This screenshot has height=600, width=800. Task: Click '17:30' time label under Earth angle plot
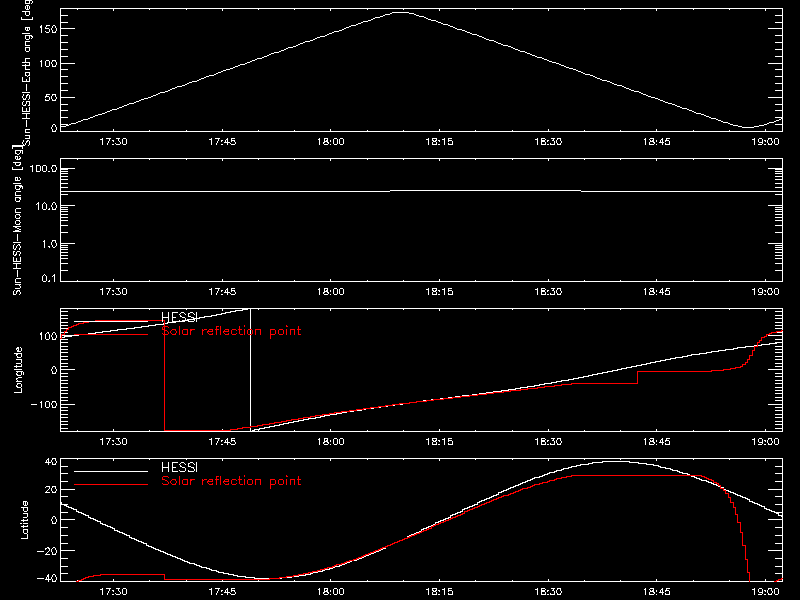[113, 141]
